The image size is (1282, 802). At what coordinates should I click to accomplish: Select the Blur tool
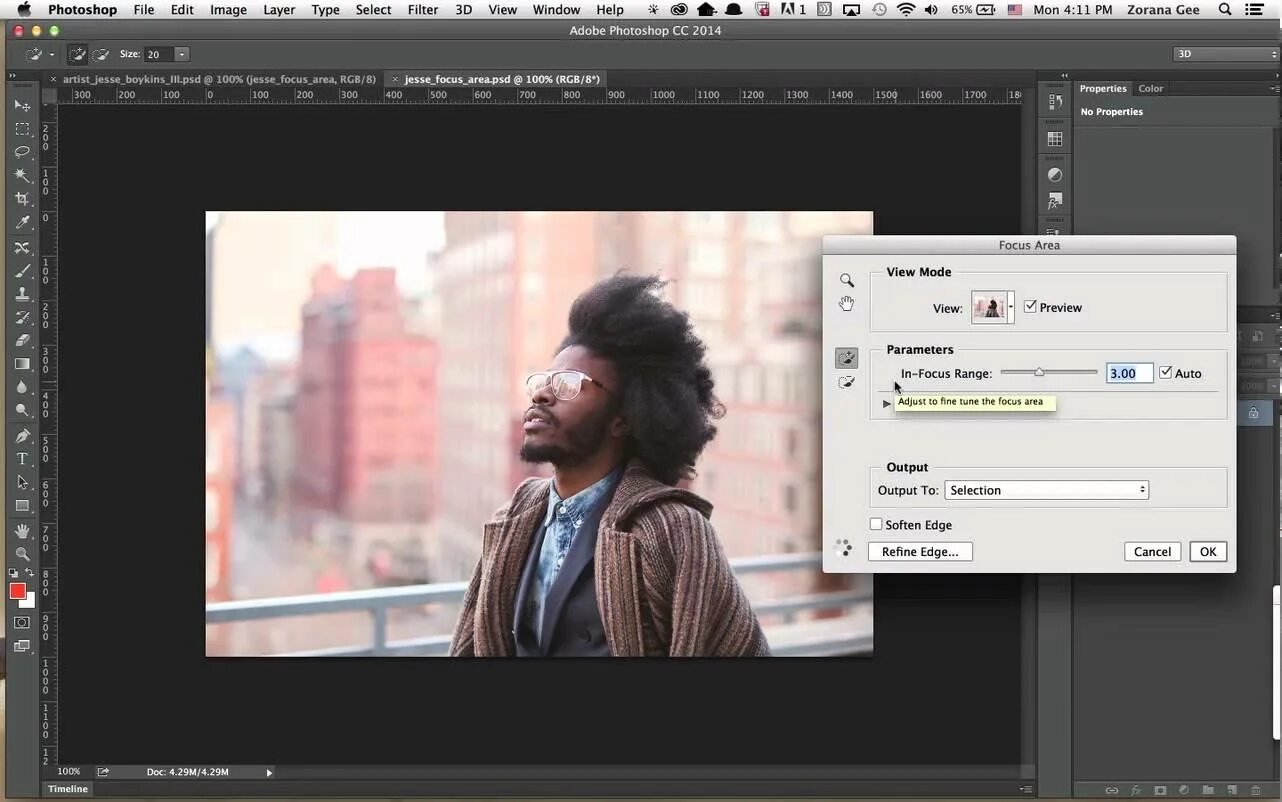coord(22,387)
